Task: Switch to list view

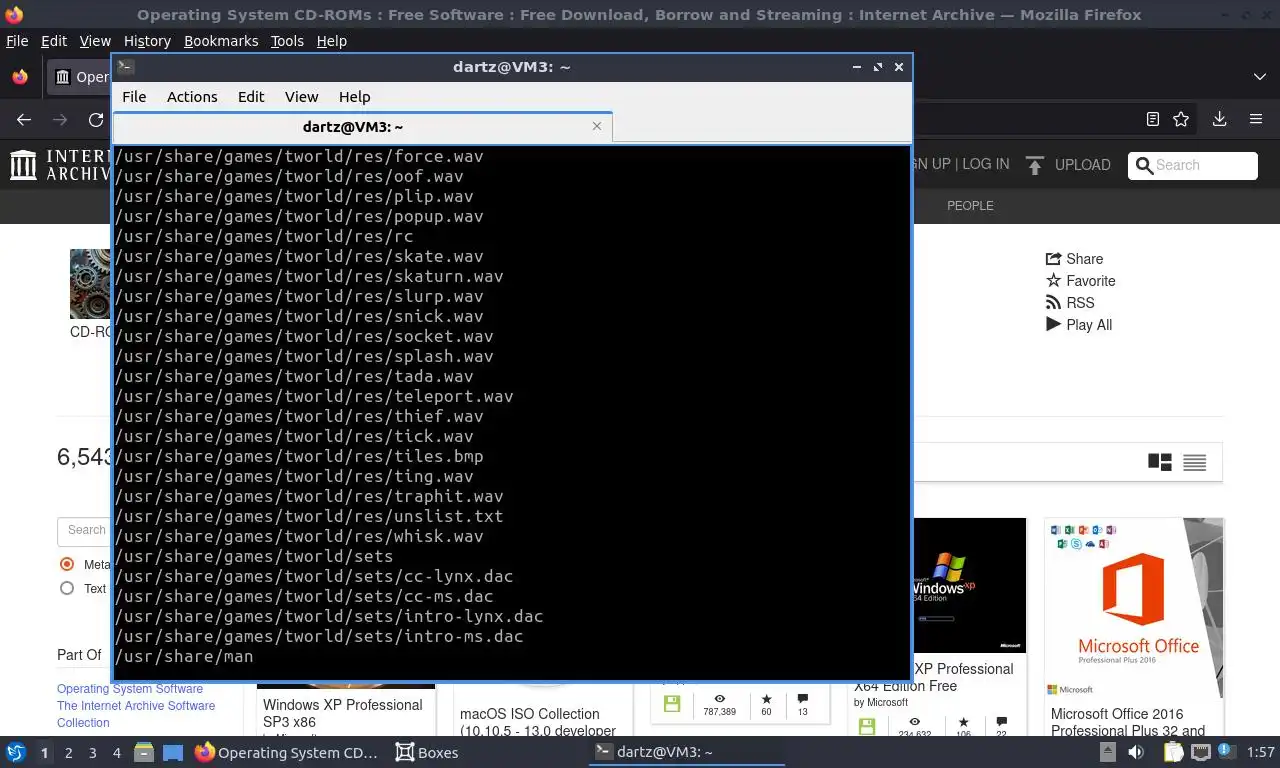Action: tap(1194, 462)
